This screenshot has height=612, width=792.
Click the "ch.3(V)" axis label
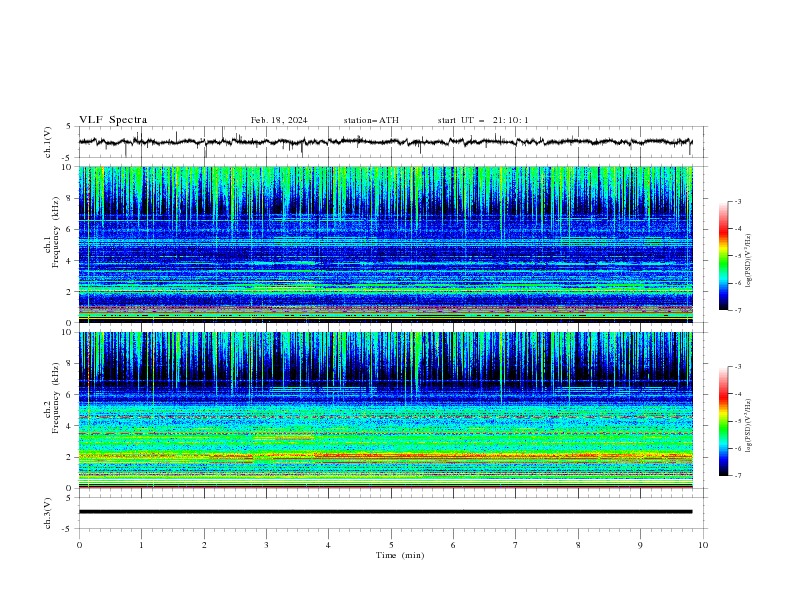click(48, 513)
